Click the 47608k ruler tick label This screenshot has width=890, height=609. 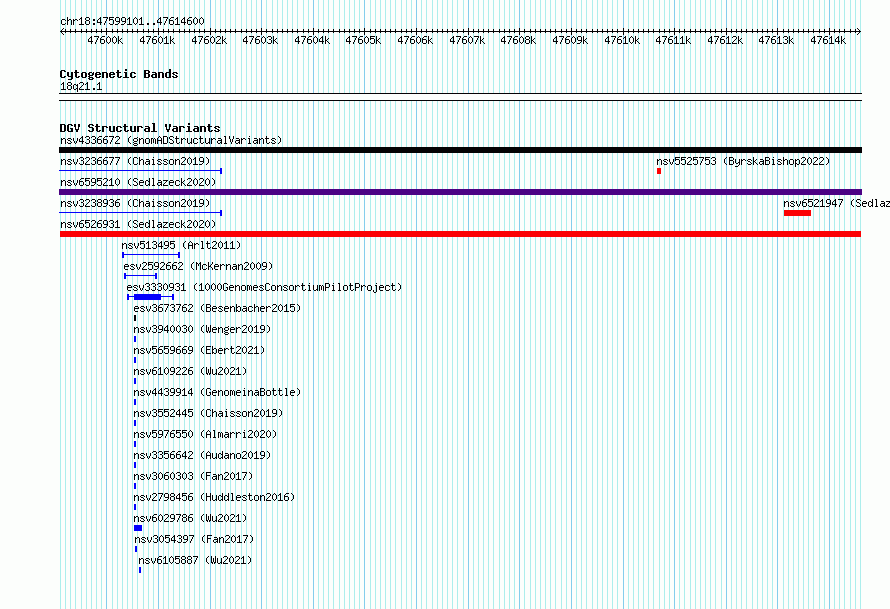(x=518, y=40)
